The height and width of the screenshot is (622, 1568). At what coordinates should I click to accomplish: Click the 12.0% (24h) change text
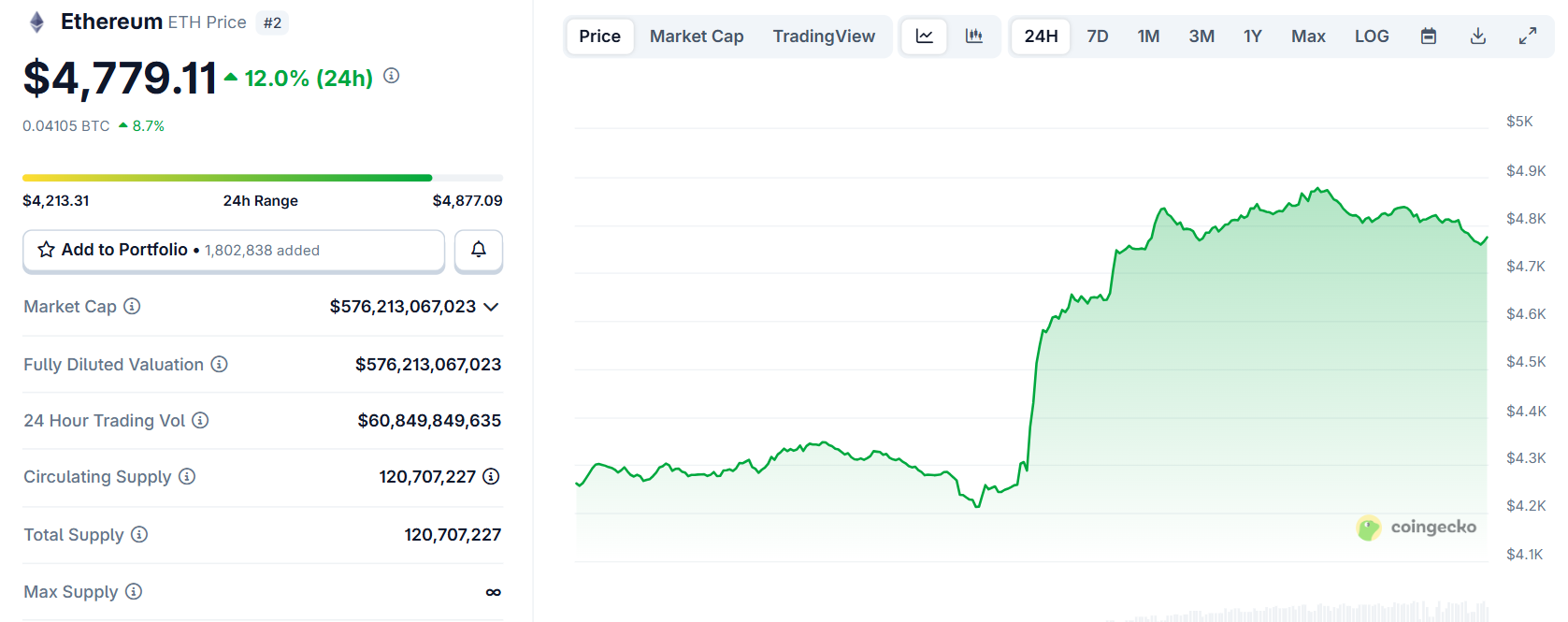tap(309, 78)
